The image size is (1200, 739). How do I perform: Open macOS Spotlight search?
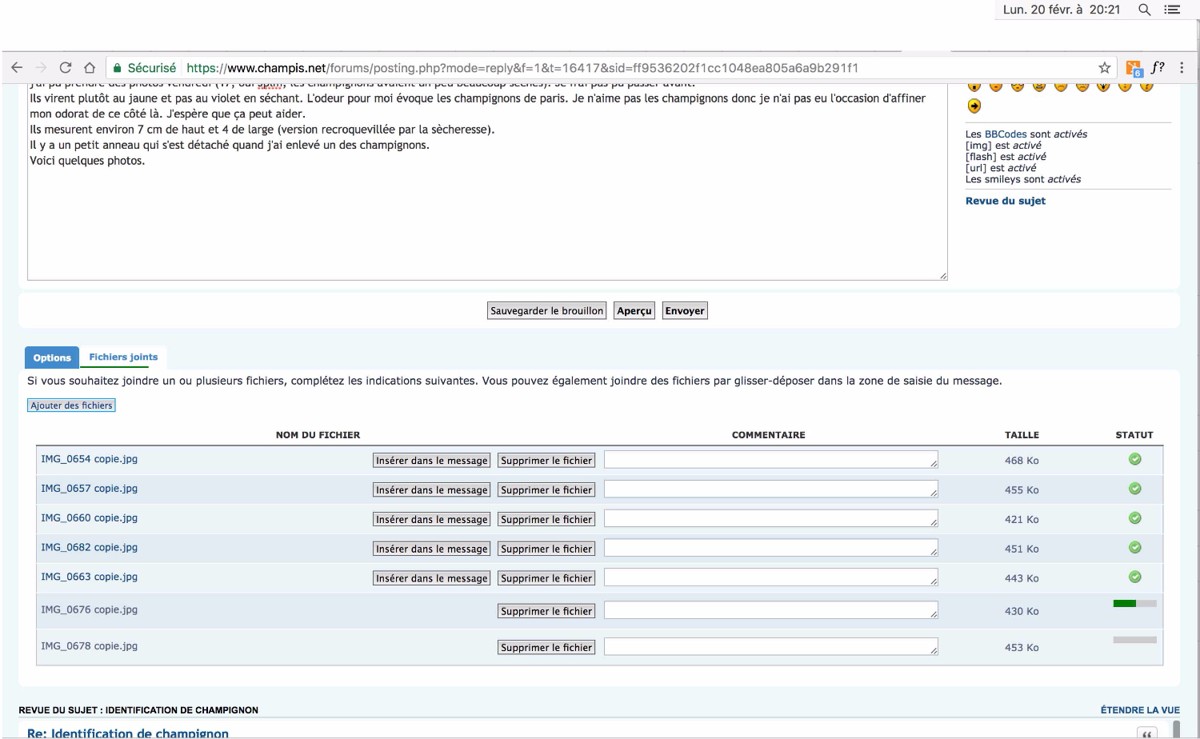point(1145,10)
